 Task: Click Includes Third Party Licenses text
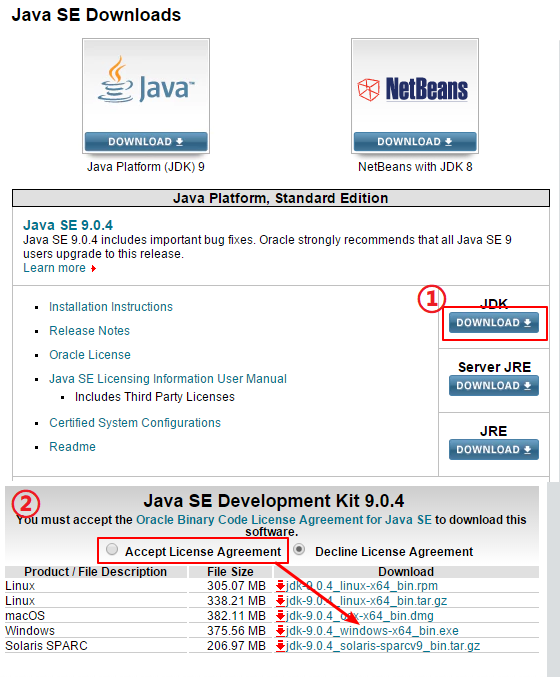point(155,397)
